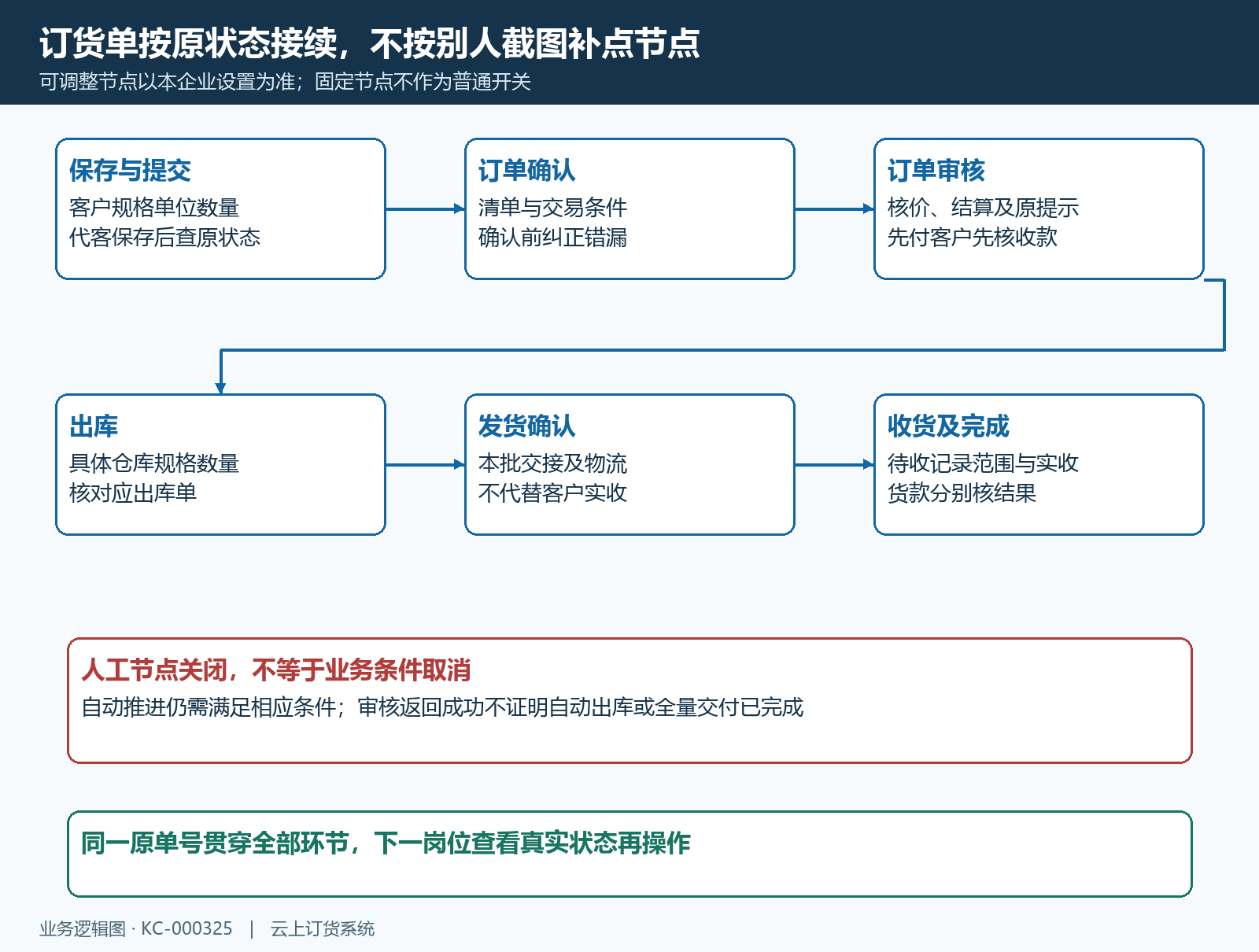This screenshot has width=1259, height=952.
Task: Click the green text 同一原单号贯穿全部环节，下一岗位查看真实状态再操作
Action: (386, 843)
